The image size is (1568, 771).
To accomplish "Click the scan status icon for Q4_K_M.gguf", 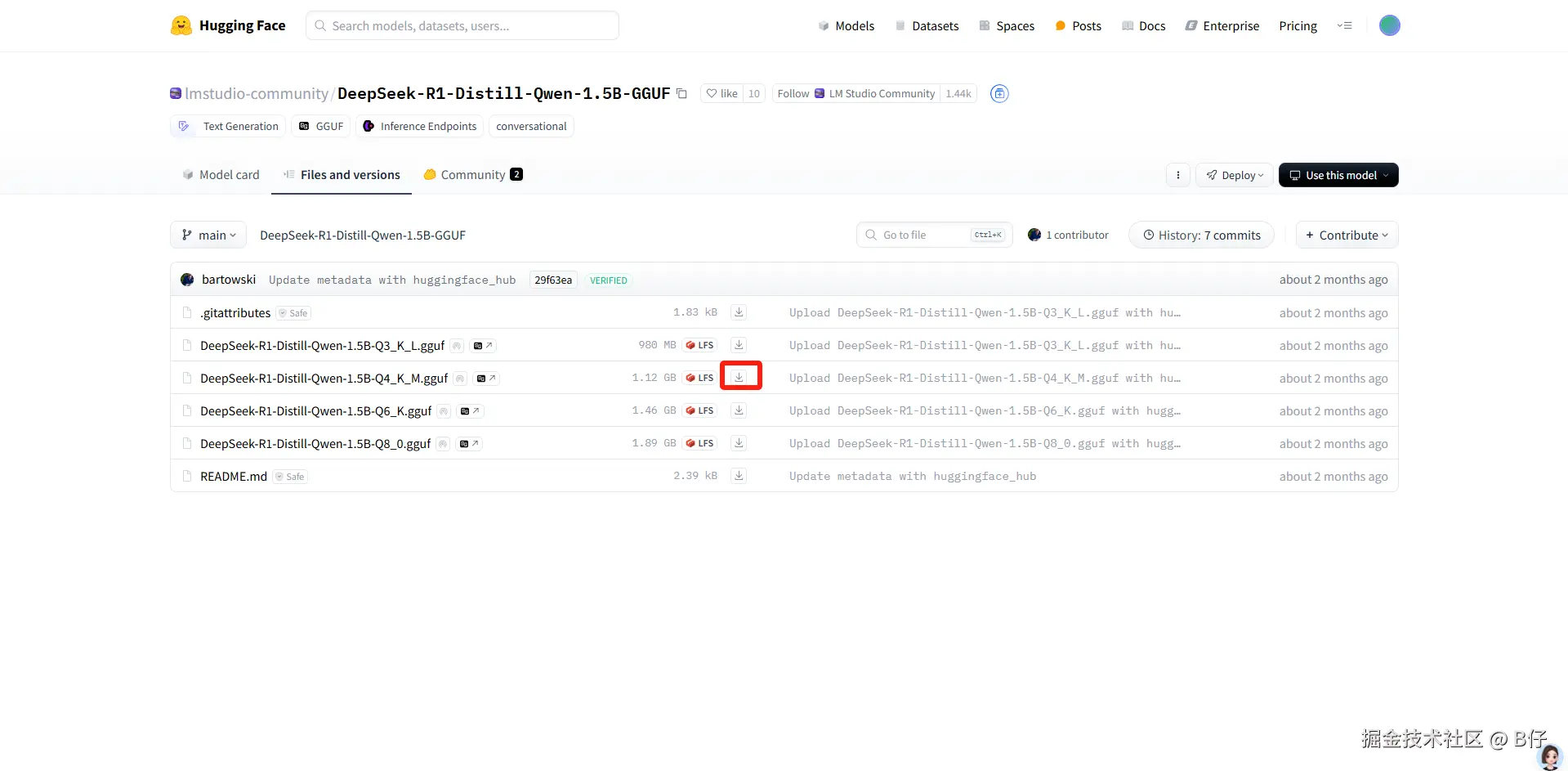I will 460,379.
